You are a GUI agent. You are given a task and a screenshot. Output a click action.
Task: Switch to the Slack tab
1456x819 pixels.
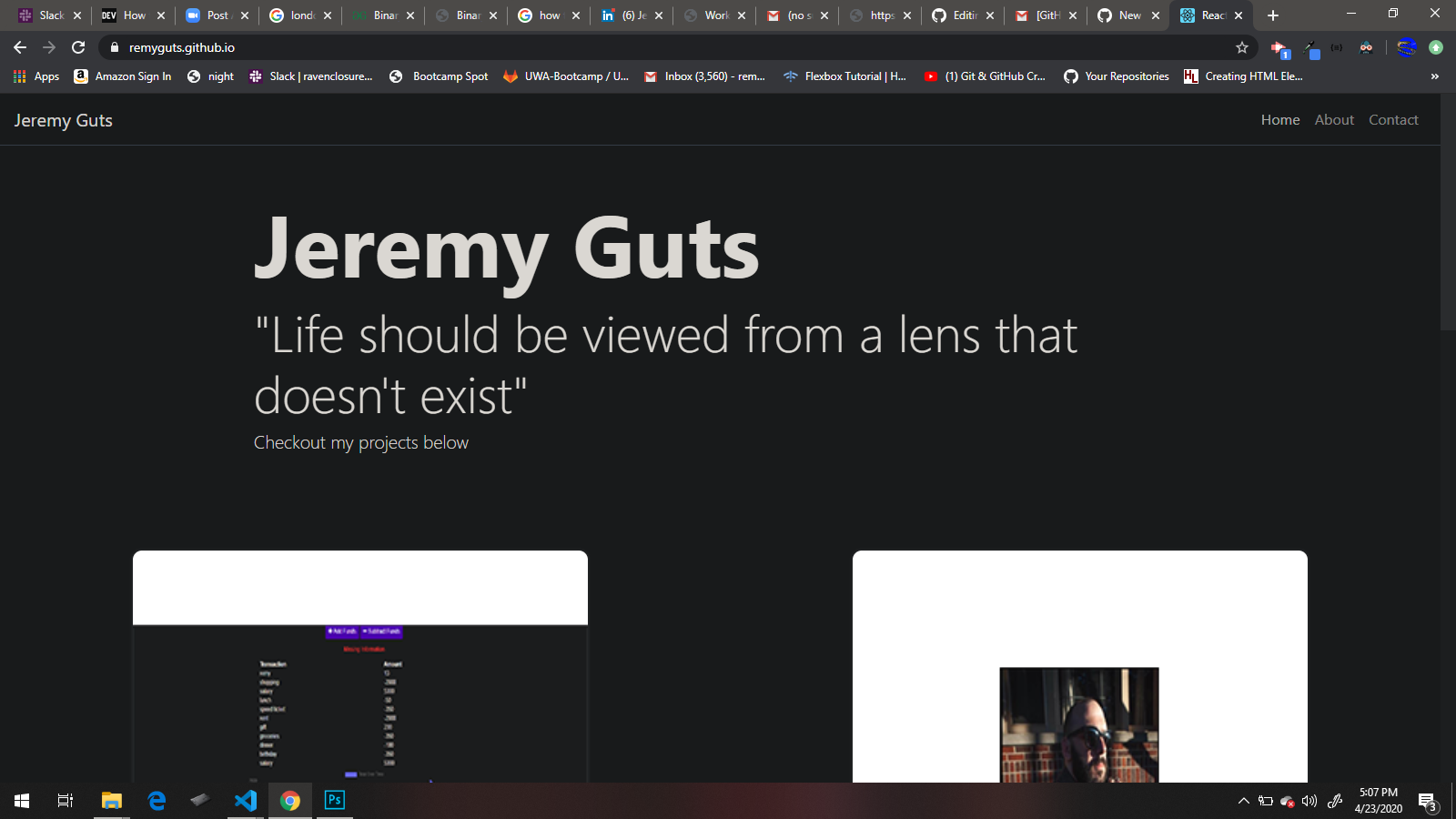pos(52,15)
